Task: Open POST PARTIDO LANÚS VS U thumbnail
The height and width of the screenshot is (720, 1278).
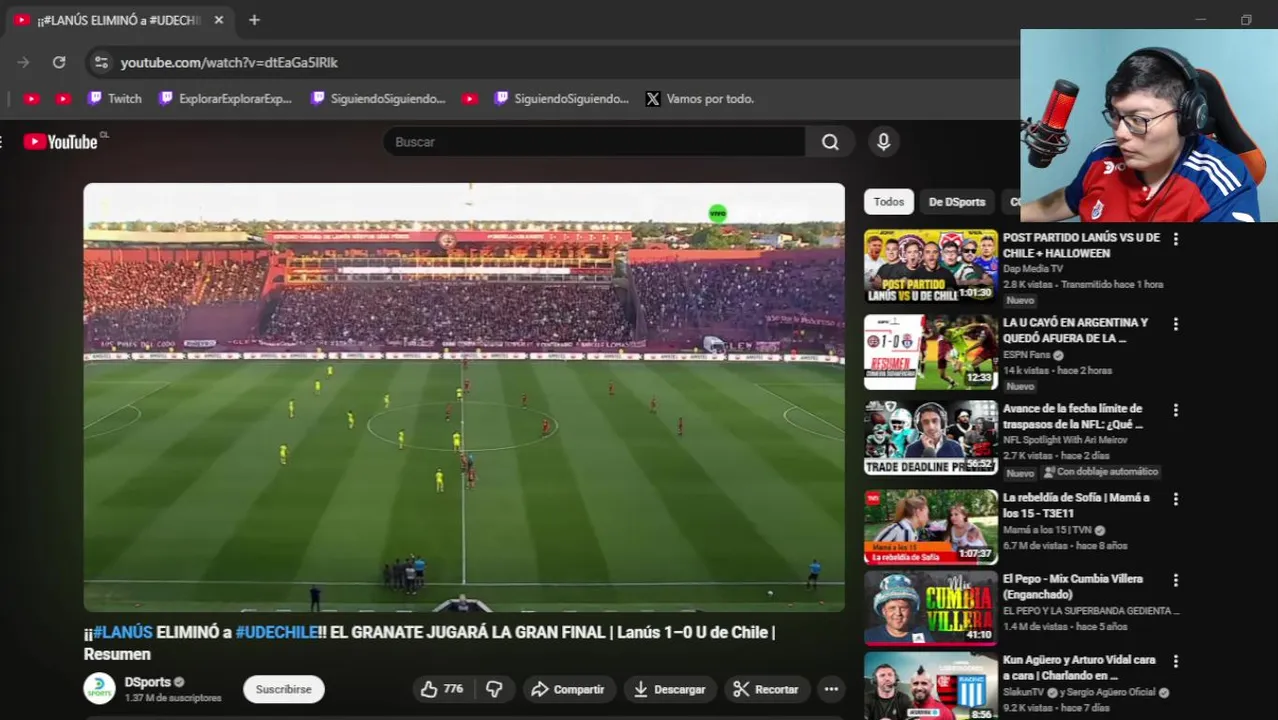Action: (x=931, y=267)
